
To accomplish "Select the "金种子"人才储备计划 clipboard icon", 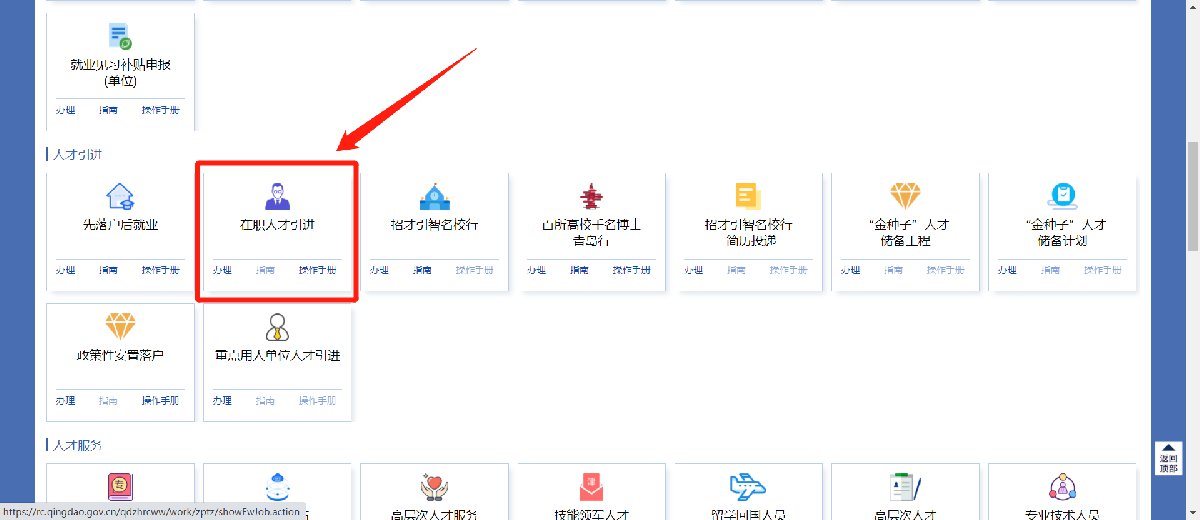I will [x=1061, y=196].
